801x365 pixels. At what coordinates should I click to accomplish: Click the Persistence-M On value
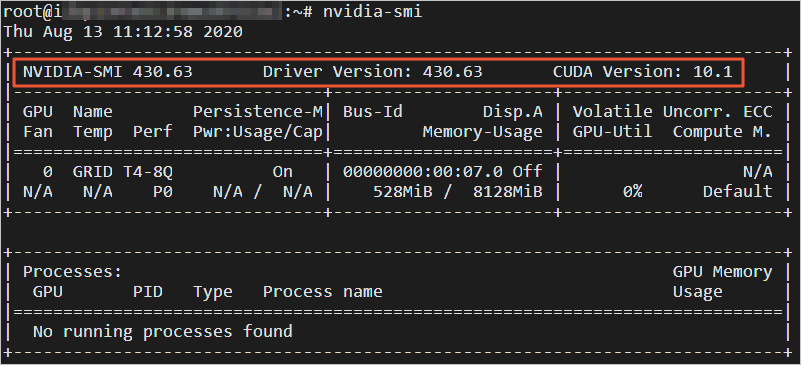pos(282,172)
